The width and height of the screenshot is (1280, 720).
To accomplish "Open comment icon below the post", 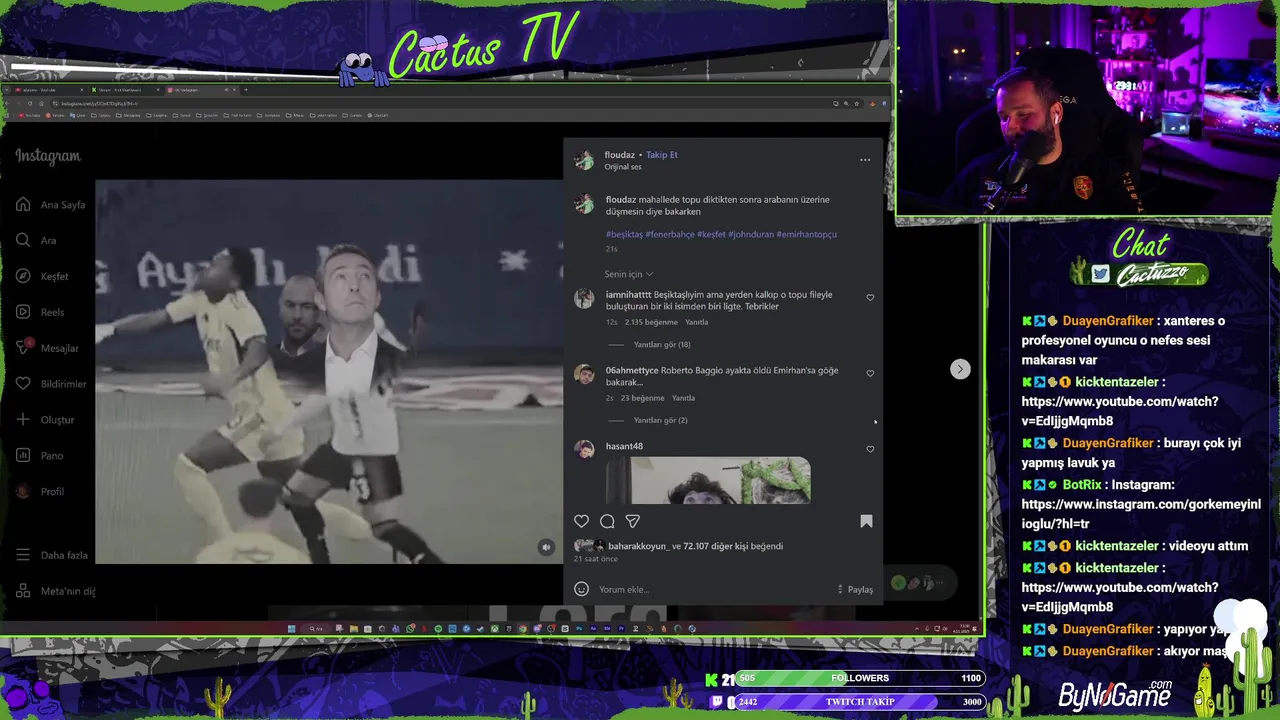I will 607,521.
